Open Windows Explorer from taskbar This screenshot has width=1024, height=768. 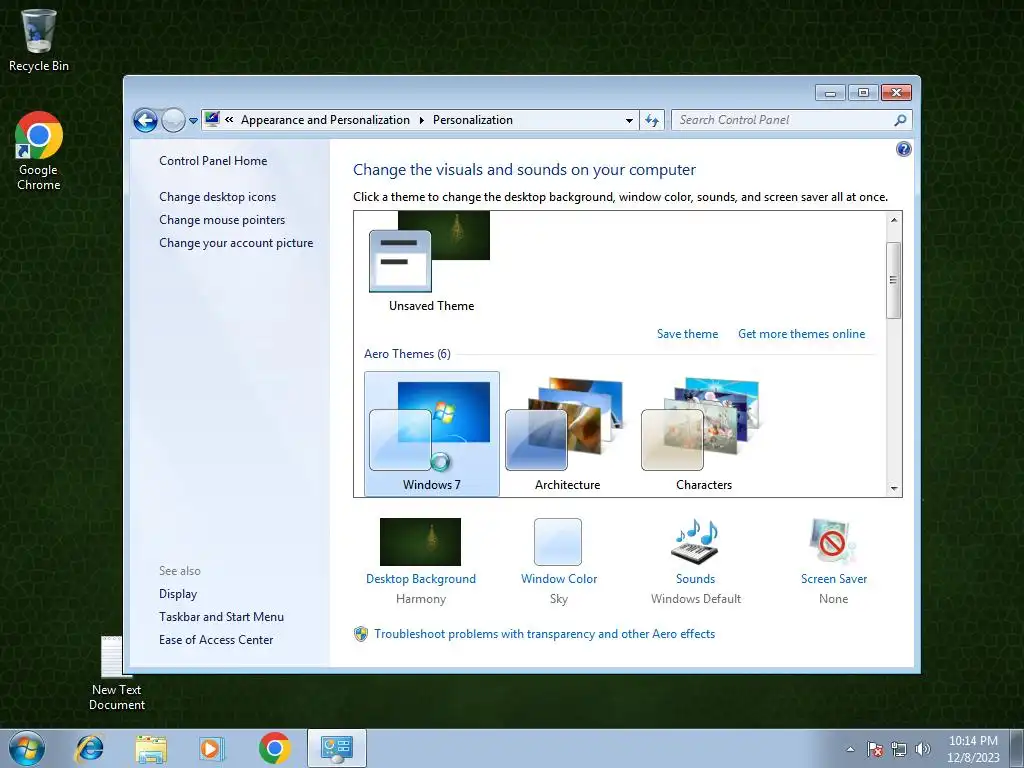click(x=151, y=748)
